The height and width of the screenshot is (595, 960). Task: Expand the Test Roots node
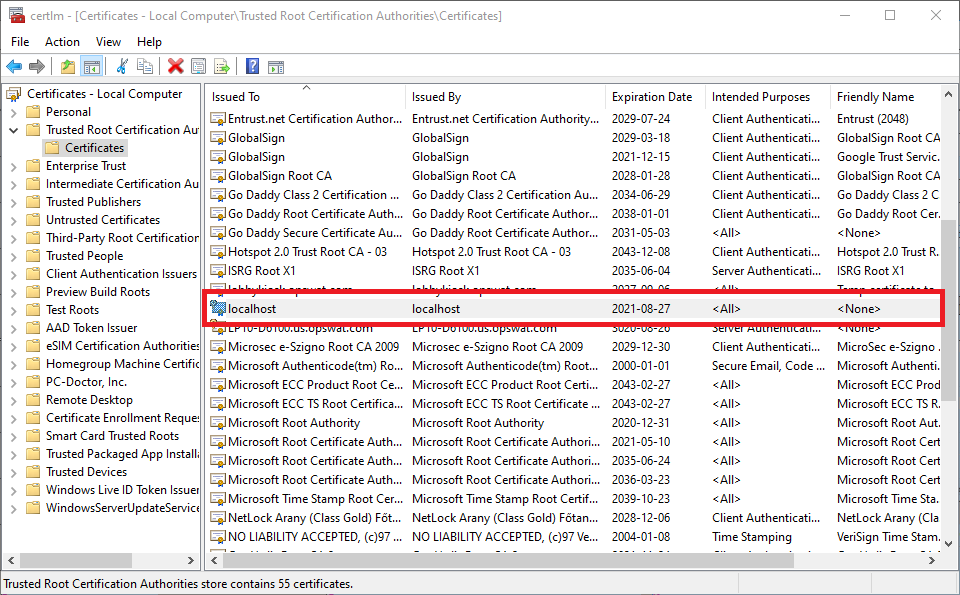(13, 310)
